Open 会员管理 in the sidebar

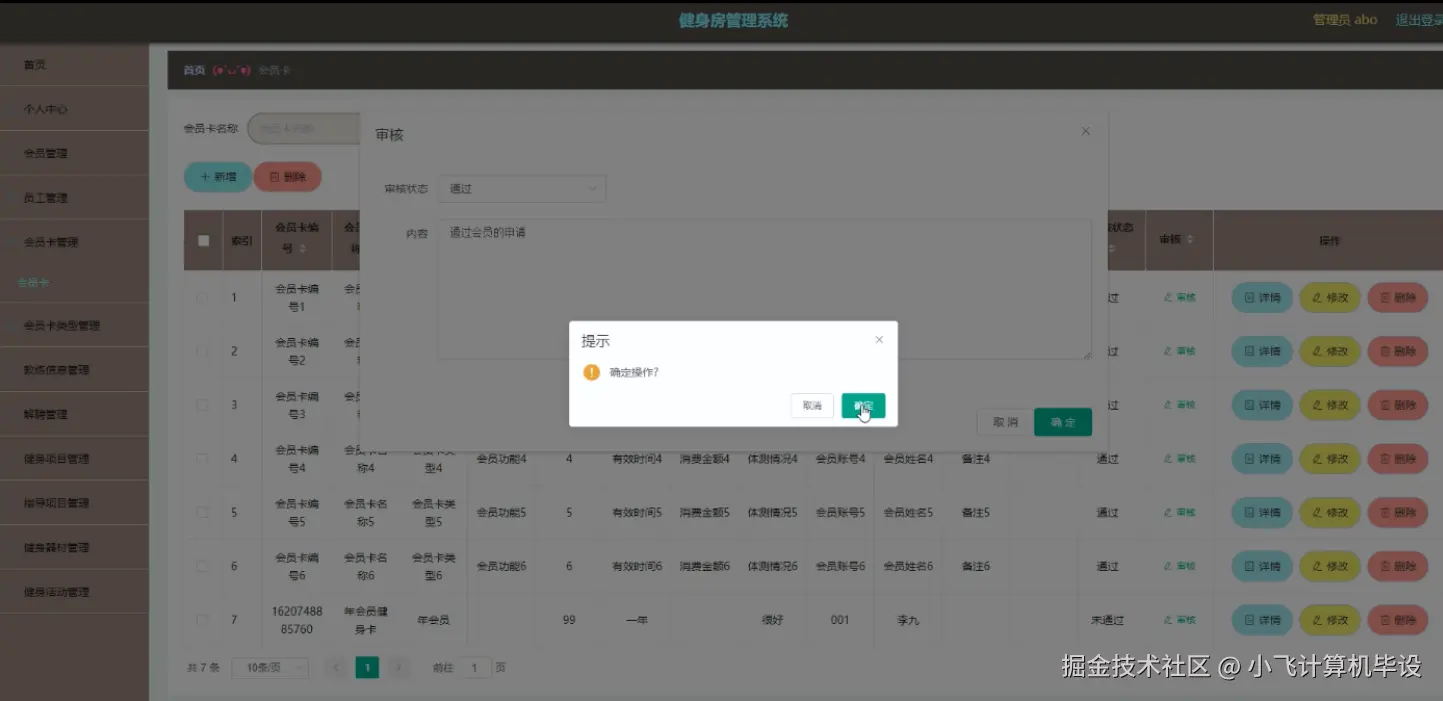74,153
